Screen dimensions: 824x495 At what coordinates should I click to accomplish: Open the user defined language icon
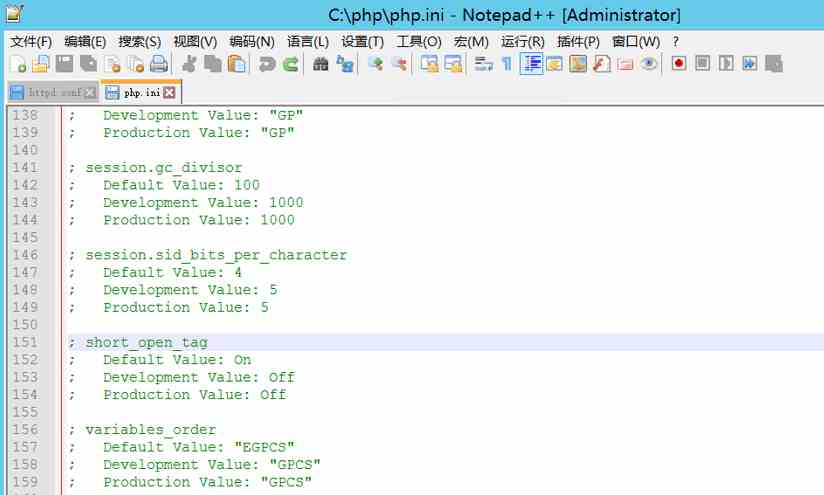tap(554, 64)
